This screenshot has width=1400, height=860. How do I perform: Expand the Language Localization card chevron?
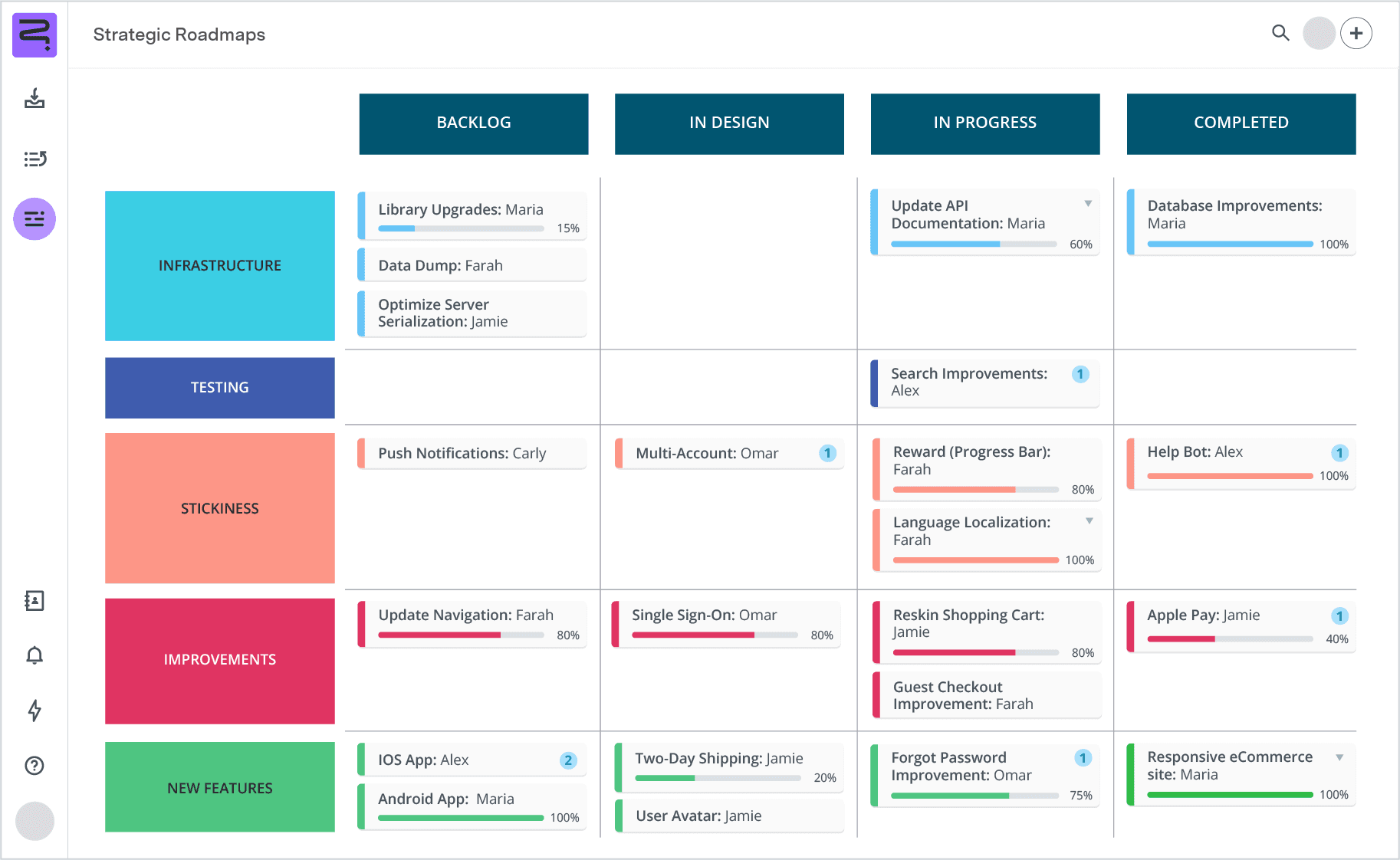click(x=1089, y=520)
